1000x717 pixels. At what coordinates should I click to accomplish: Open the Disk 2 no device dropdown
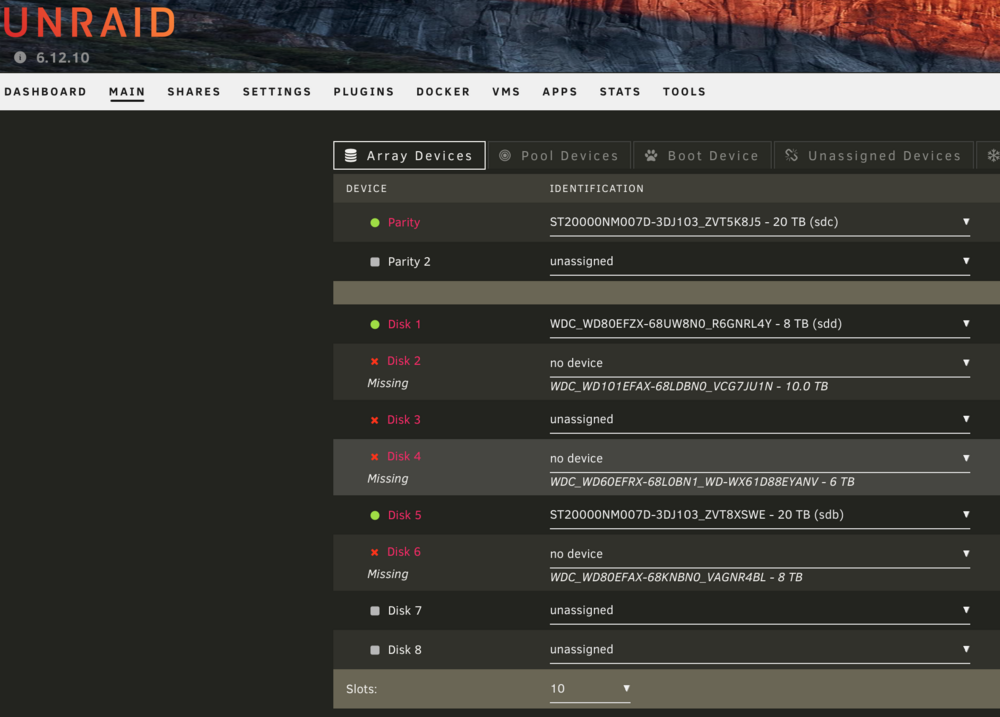point(760,363)
